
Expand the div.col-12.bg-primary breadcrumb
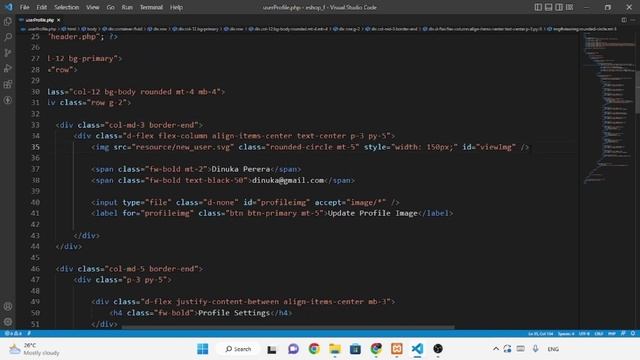(x=196, y=29)
